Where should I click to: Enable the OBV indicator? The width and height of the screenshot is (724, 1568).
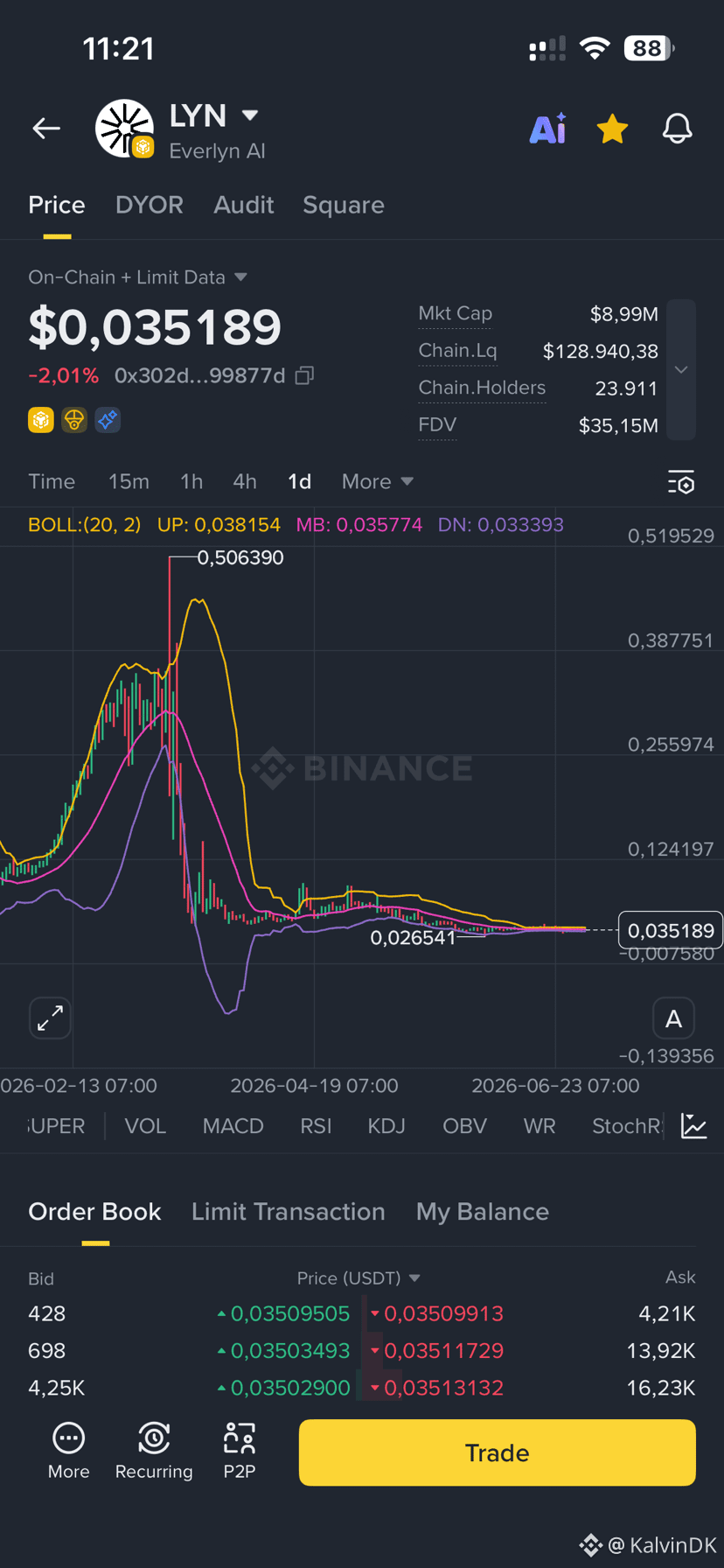coord(464,1126)
